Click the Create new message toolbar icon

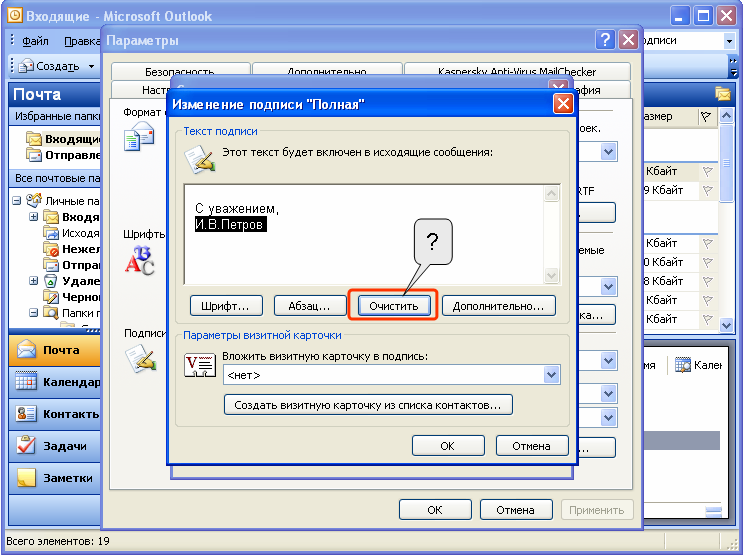(x=26, y=66)
